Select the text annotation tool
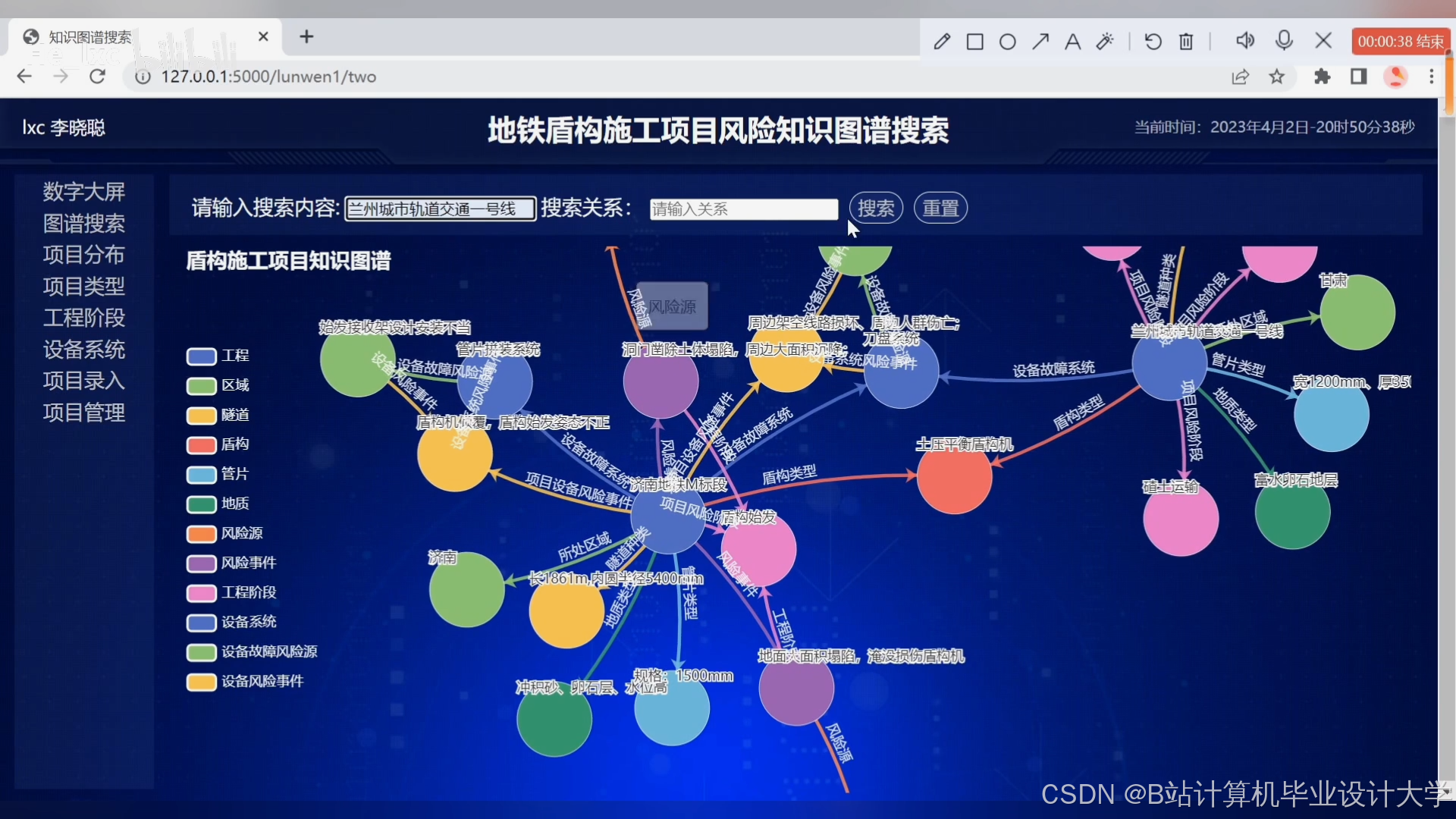The width and height of the screenshot is (1456, 819). (x=1072, y=42)
